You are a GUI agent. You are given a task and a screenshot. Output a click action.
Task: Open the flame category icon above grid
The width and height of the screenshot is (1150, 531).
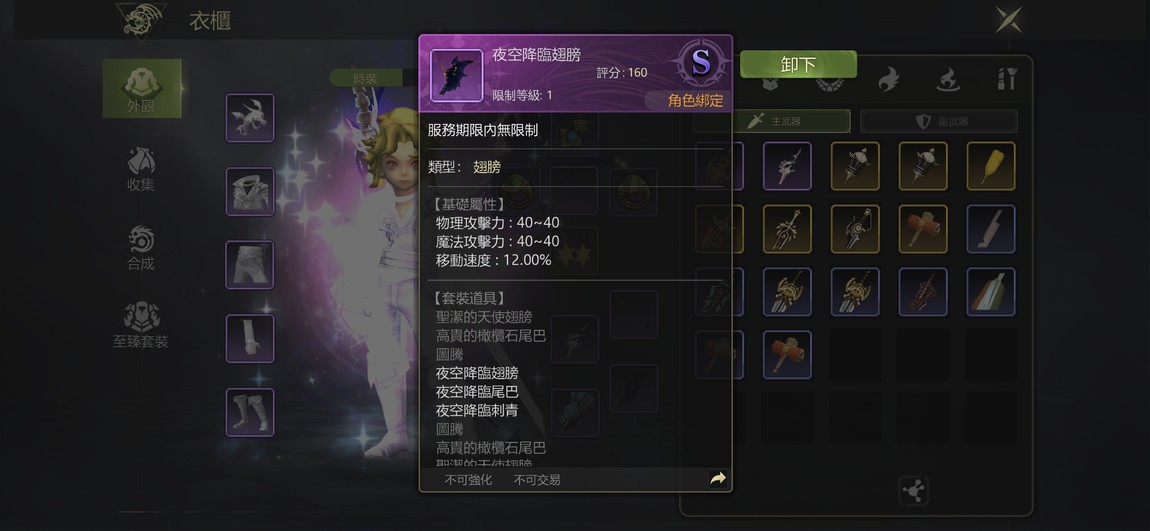point(889,79)
